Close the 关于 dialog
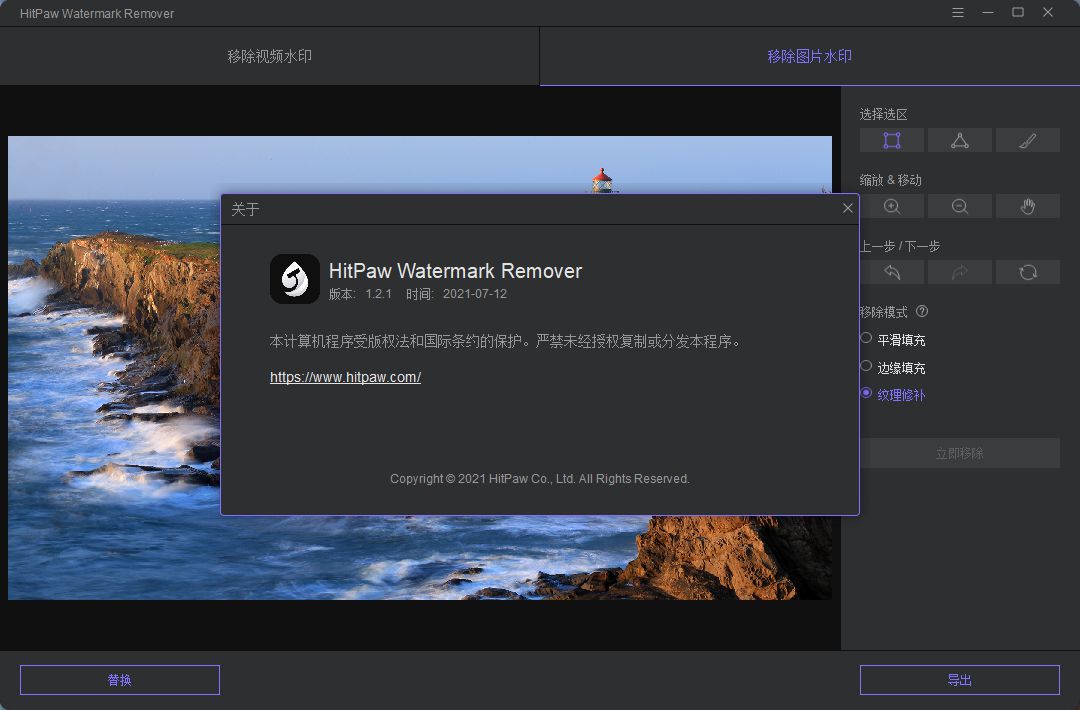The image size is (1080, 710). [847, 208]
